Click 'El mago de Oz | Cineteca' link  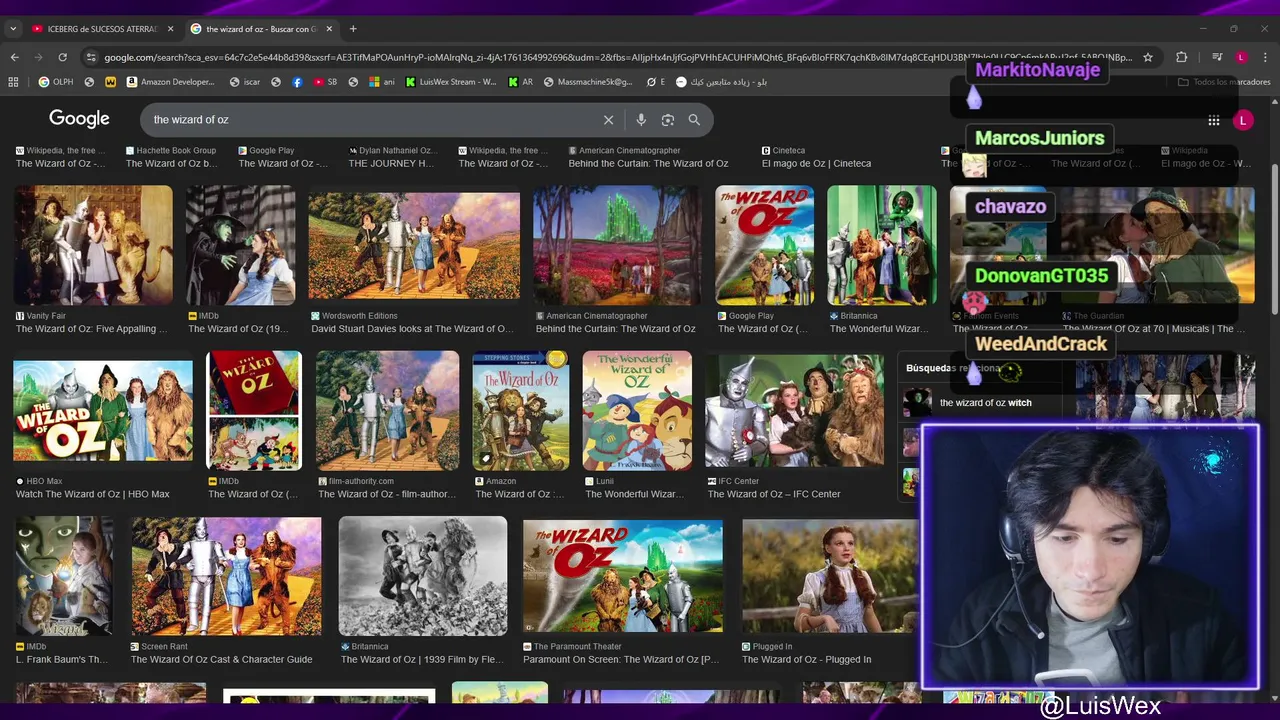point(816,163)
